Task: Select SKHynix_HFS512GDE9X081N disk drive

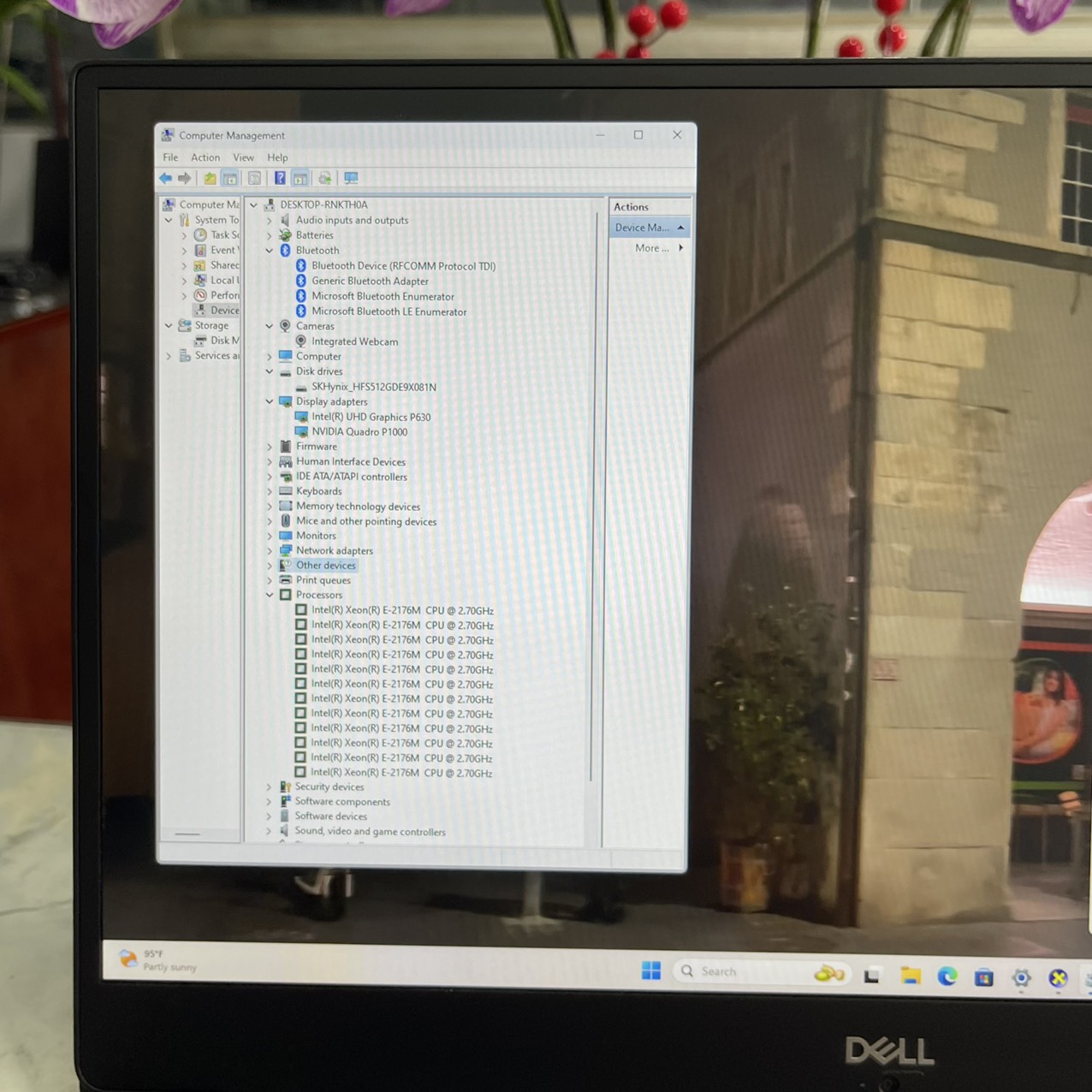Action: click(x=374, y=387)
